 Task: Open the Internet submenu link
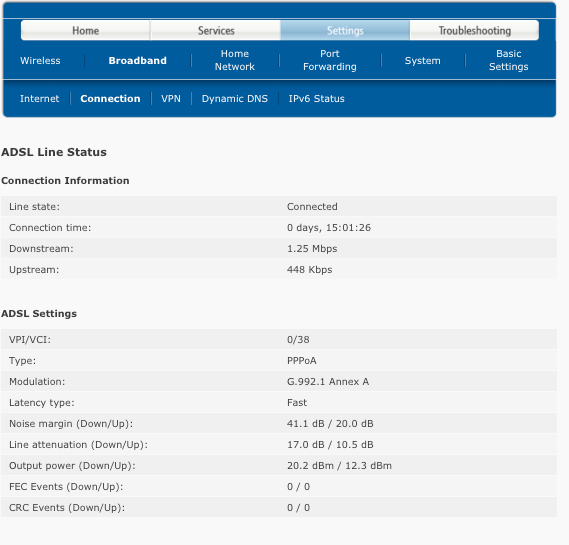40,99
